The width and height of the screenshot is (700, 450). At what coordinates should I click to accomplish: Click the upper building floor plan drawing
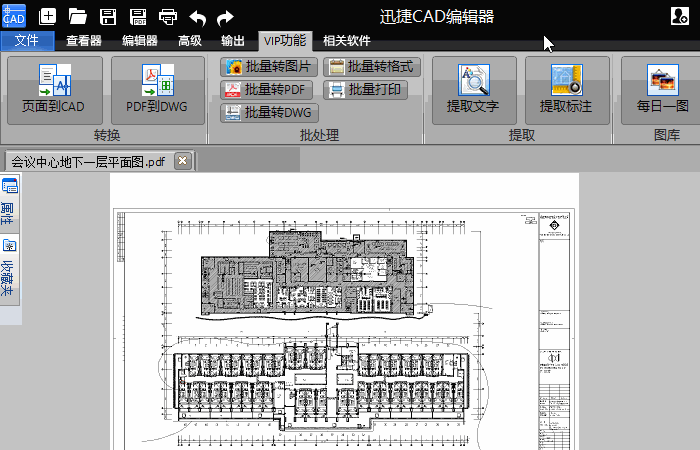coord(308,273)
